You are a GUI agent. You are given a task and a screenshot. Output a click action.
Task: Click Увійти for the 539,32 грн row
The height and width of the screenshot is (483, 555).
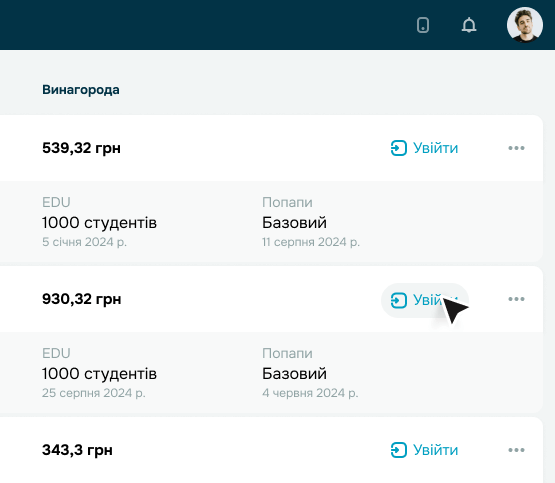(x=424, y=148)
